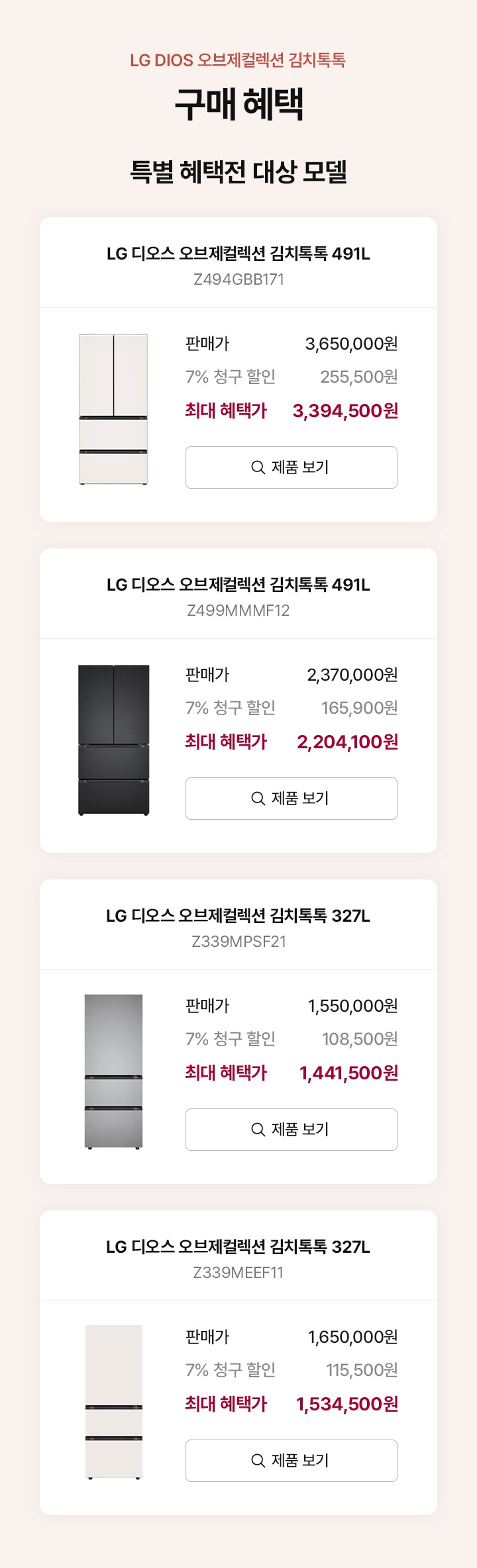The image size is (477, 1568).
Task: Click the magnifier icon for model Z494GBB171
Action: (258, 467)
